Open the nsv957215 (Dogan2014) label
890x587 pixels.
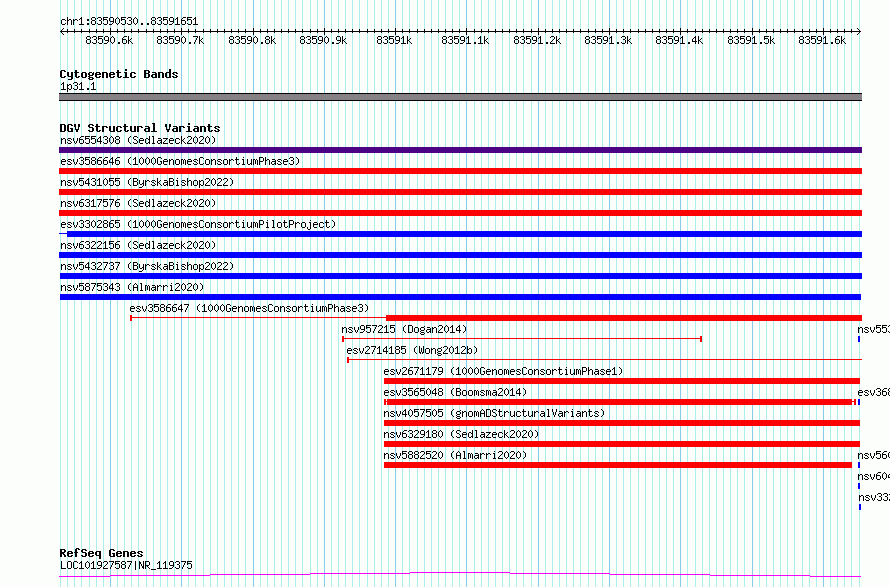point(404,329)
